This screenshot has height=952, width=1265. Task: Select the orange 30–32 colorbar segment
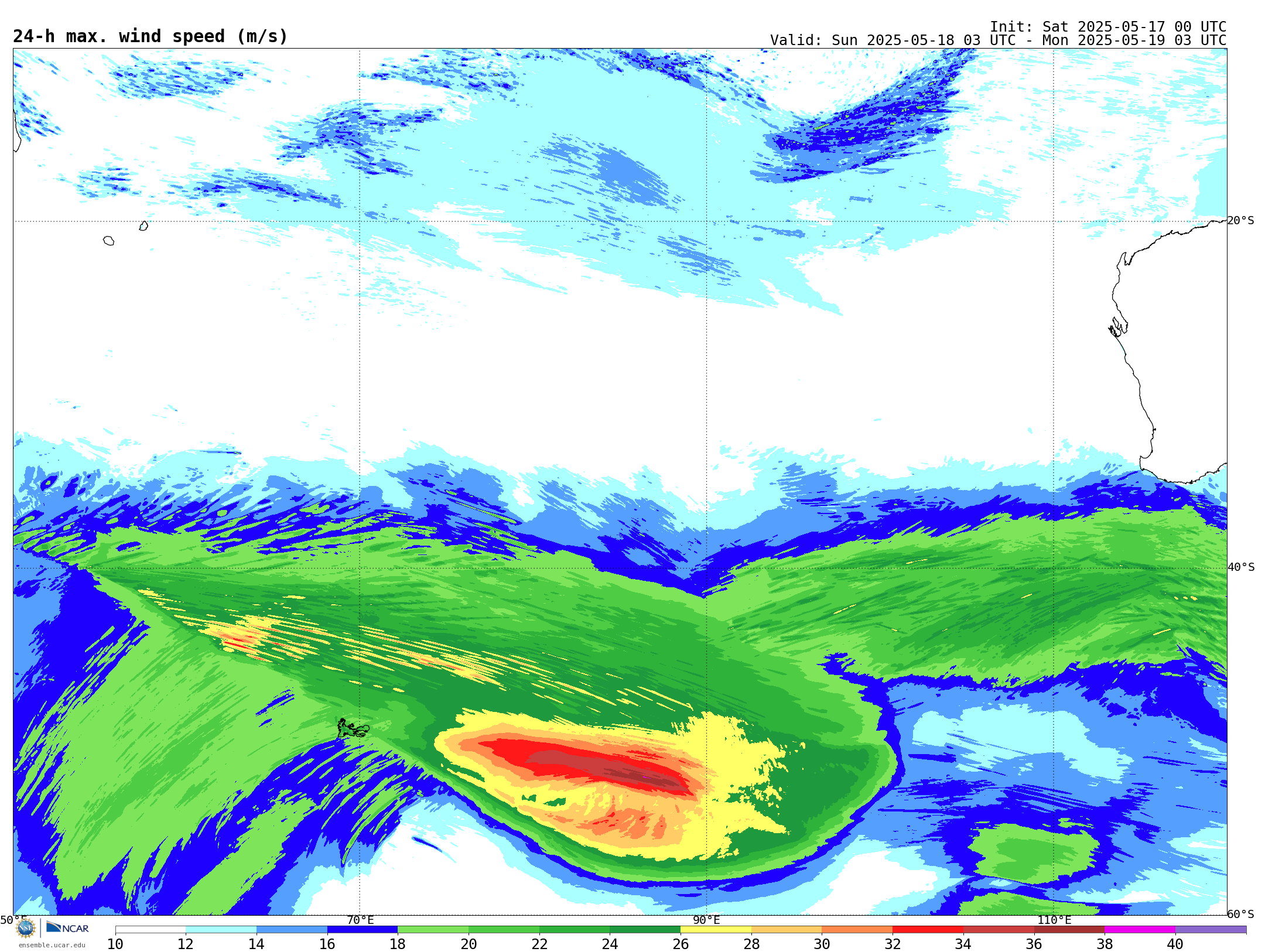click(857, 930)
